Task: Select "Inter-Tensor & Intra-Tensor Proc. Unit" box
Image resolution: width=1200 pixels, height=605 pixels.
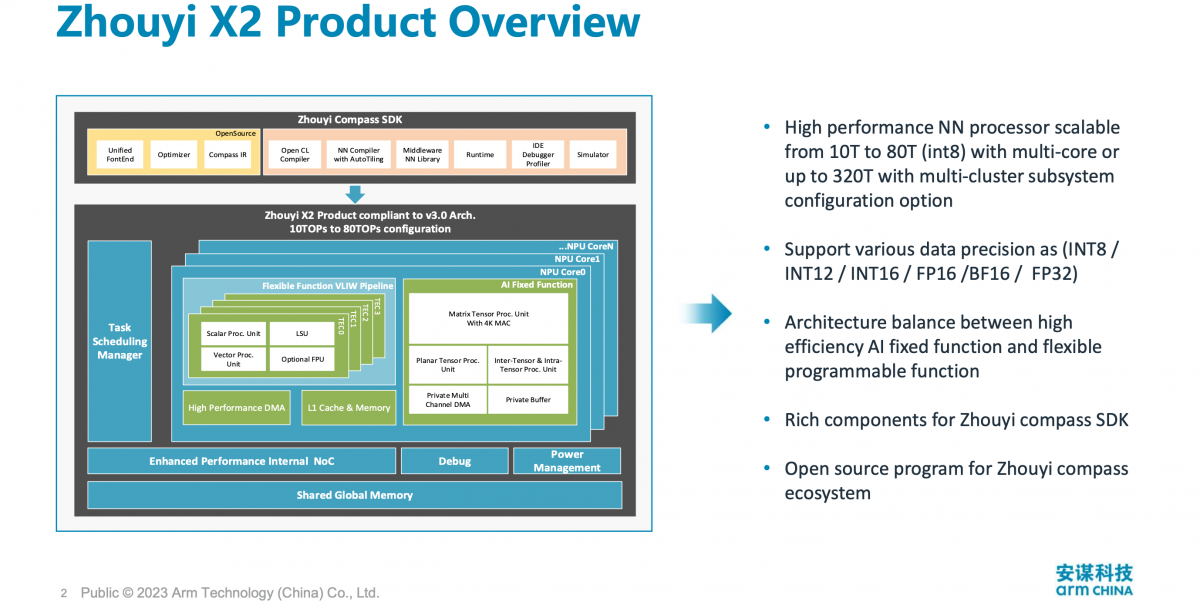Action: (528, 365)
